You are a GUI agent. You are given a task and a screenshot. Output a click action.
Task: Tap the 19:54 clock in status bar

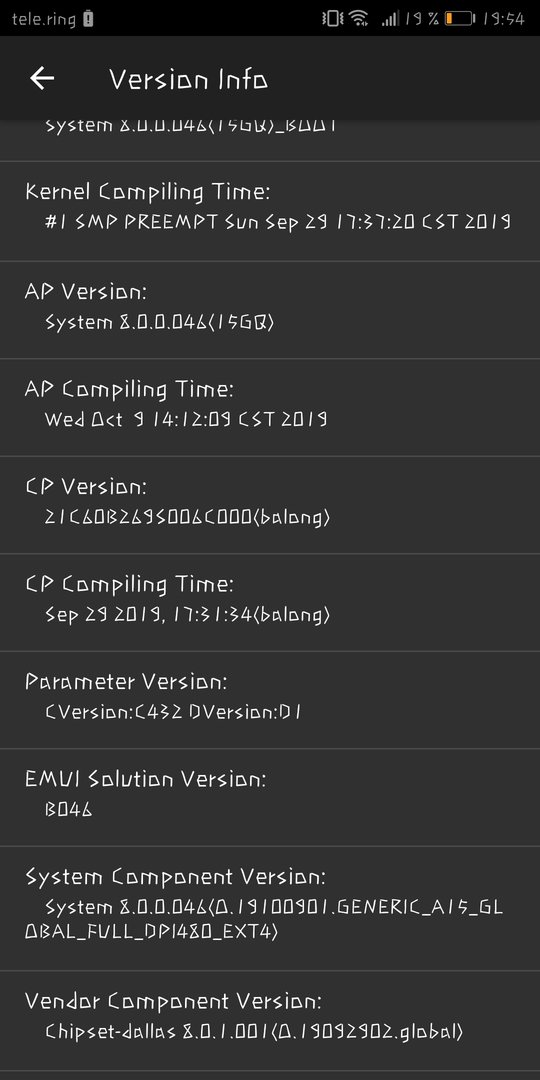503,19
